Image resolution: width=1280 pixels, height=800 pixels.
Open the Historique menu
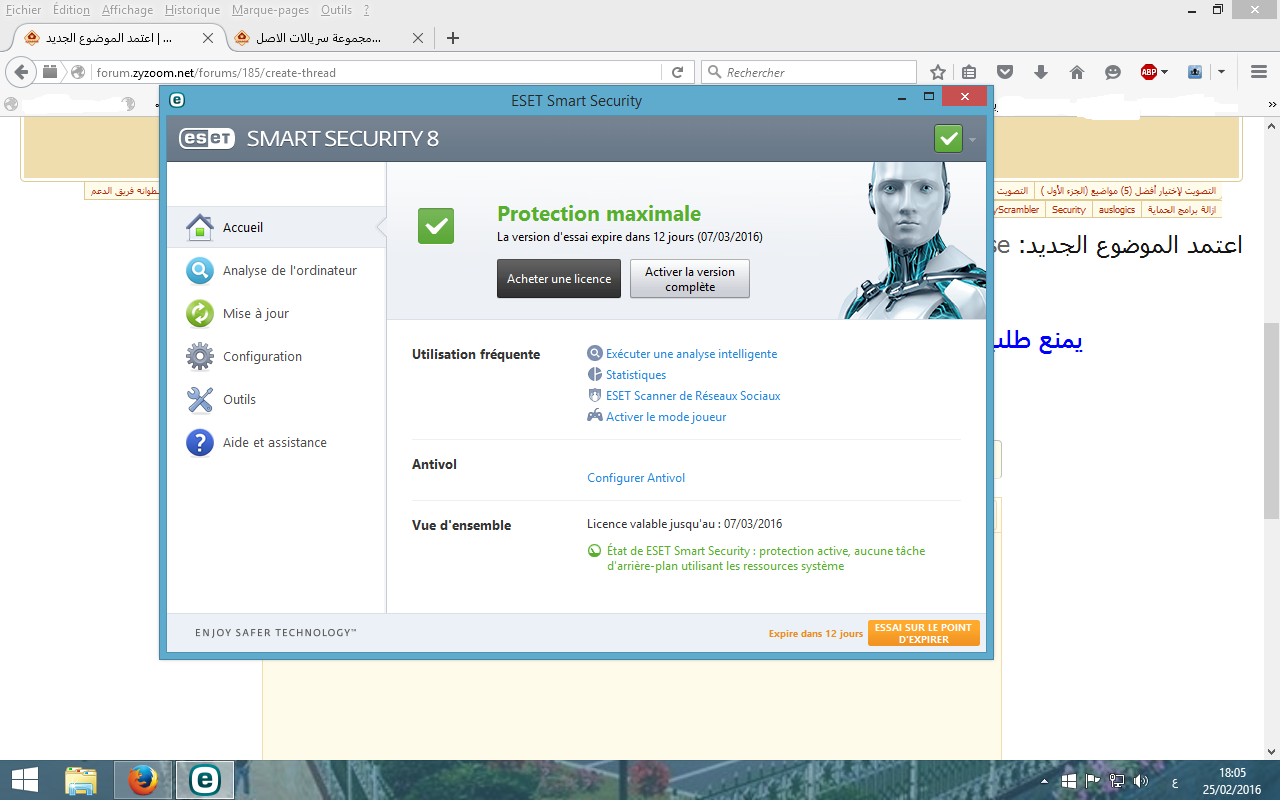pyautogui.click(x=192, y=10)
